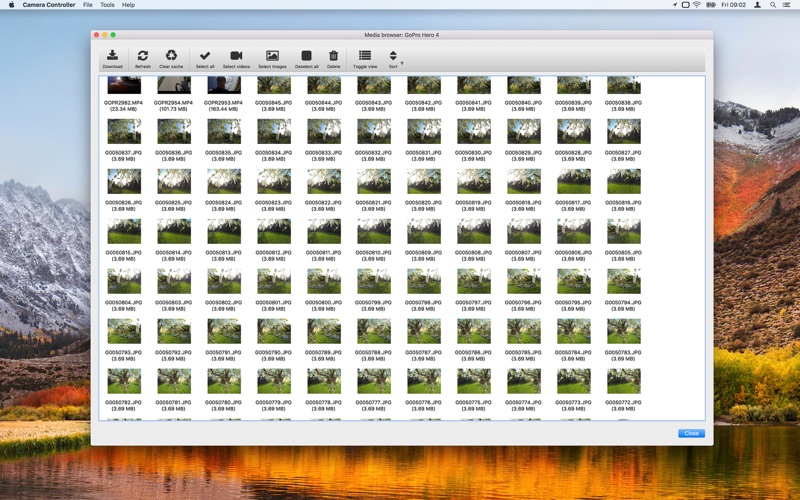Click the blue Close button
The width and height of the screenshot is (800, 500).
pos(690,433)
